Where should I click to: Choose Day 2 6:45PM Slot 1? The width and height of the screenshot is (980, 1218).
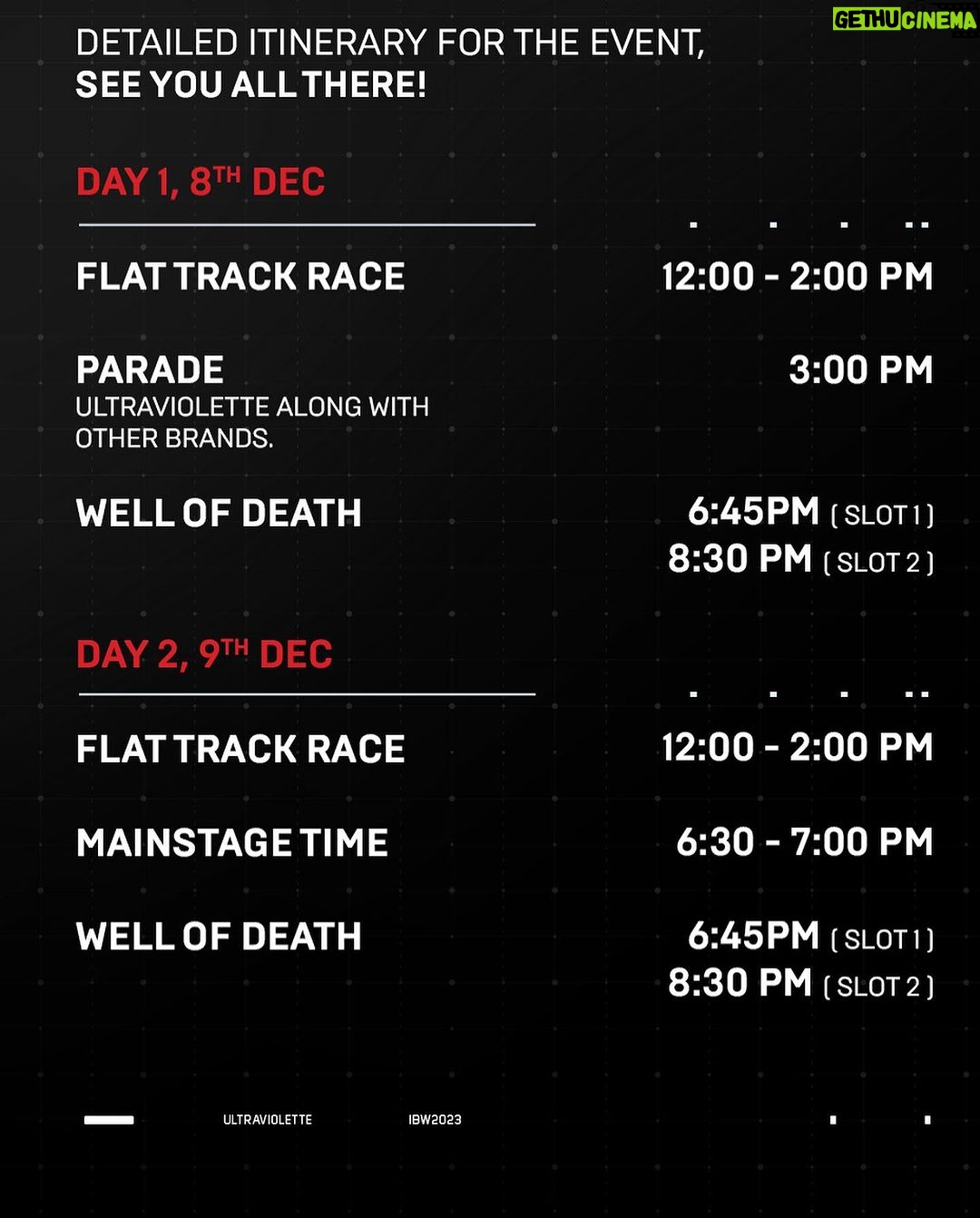[811, 937]
